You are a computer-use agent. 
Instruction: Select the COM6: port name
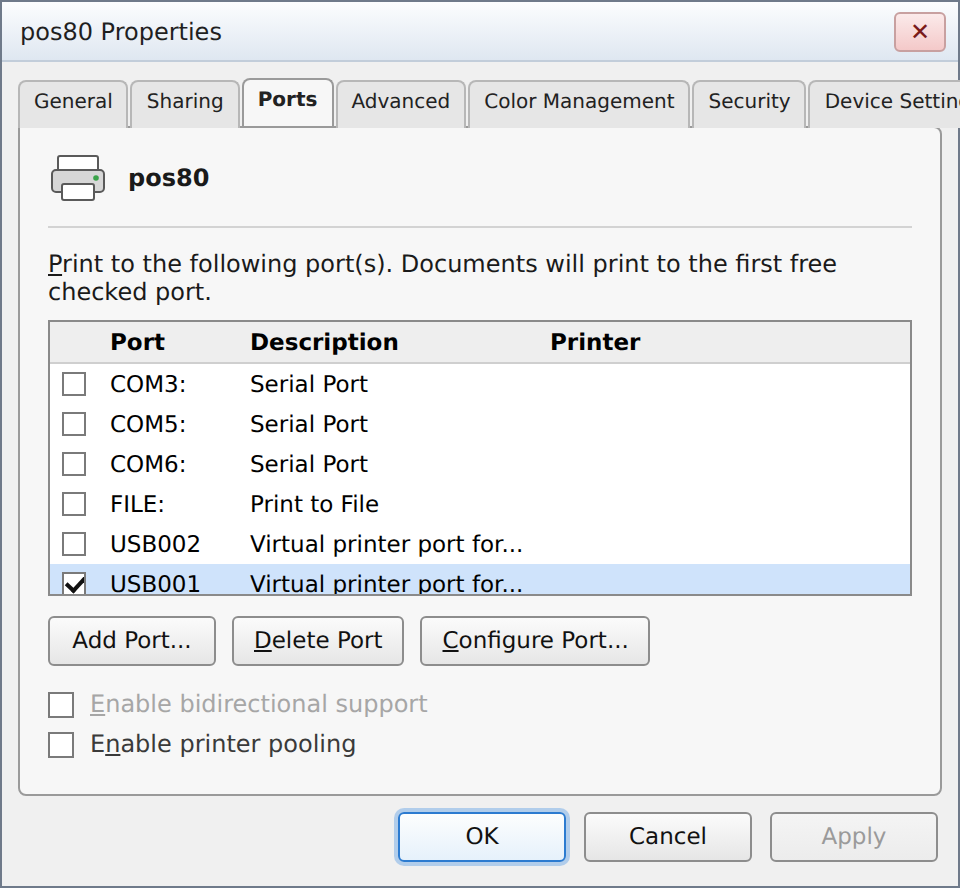pos(148,464)
